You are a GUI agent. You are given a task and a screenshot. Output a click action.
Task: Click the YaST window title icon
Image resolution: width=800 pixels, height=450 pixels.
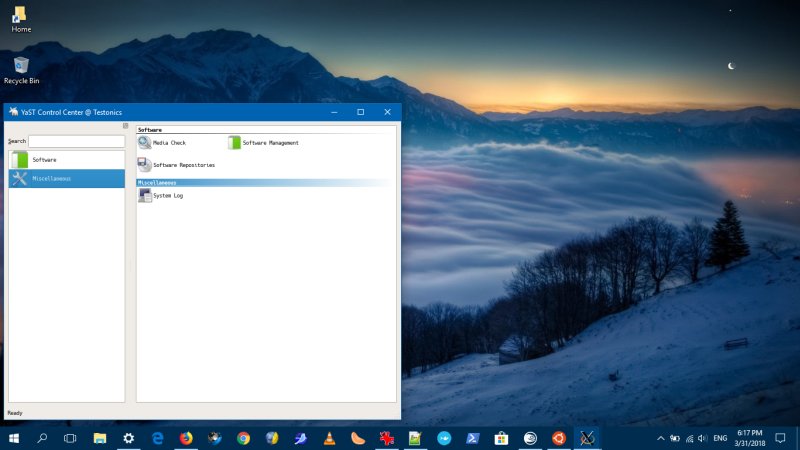pyautogui.click(x=14, y=112)
